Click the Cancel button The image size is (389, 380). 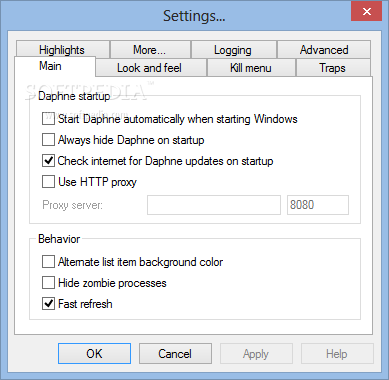coord(175,354)
